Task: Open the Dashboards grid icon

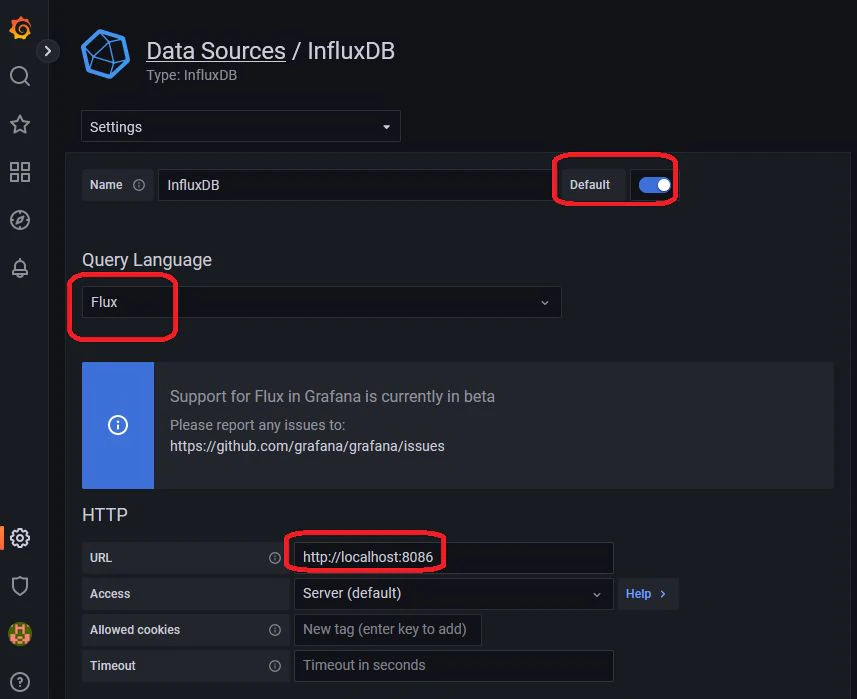Action: click(x=20, y=172)
